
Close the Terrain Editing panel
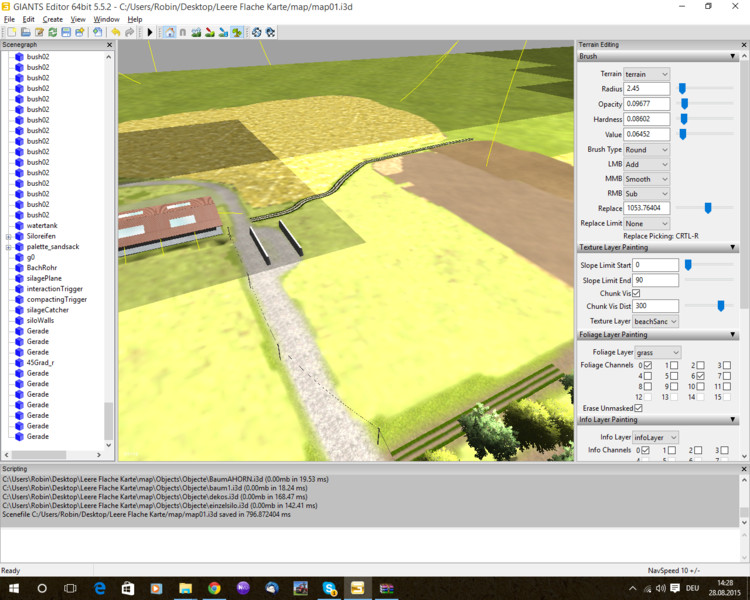744,44
